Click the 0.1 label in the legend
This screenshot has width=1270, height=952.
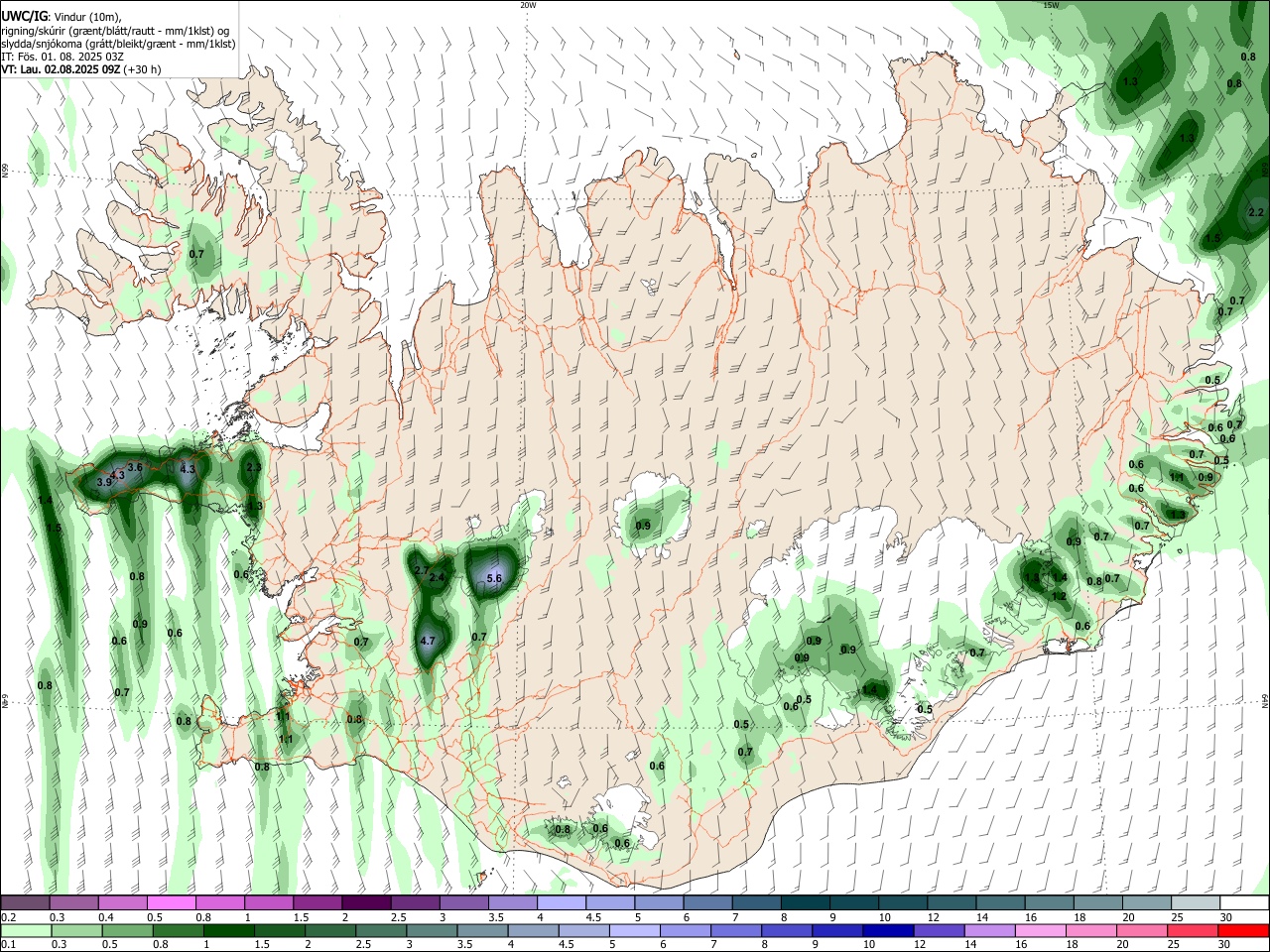click(9, 945)
